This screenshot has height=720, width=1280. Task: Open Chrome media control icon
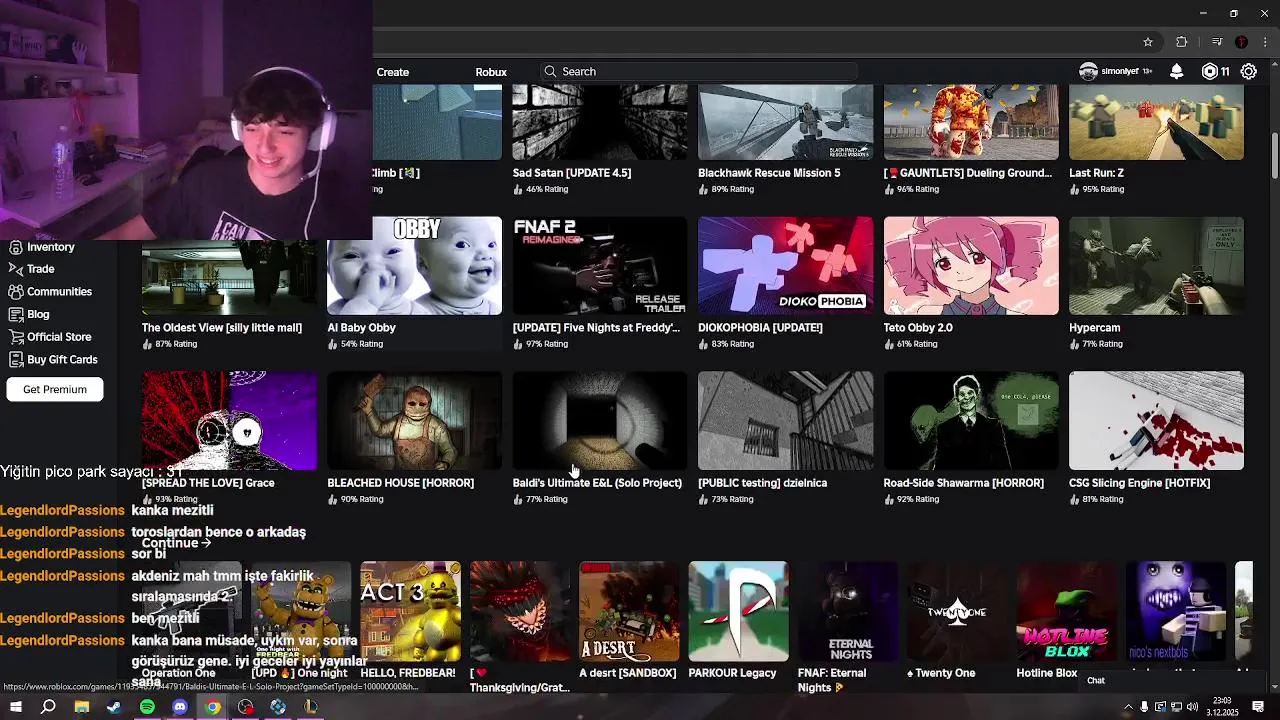[1217, 42]
